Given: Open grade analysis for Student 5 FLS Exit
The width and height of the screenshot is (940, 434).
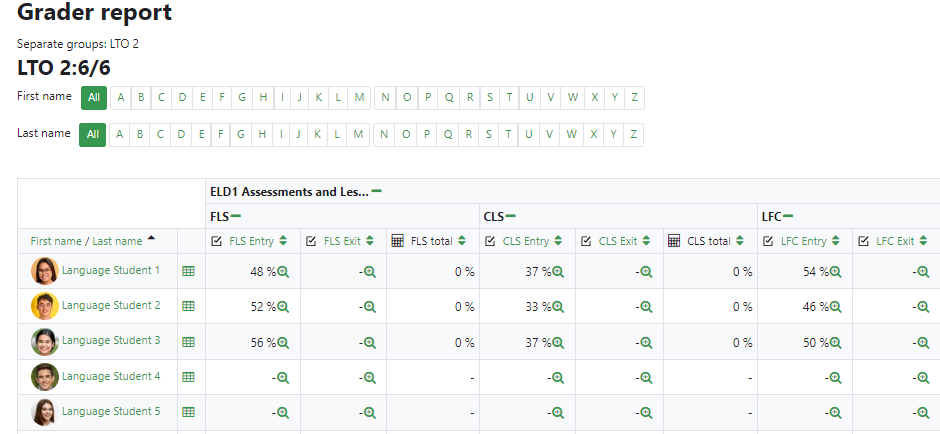Looking at the screenshot, I should tap(369, 412).
